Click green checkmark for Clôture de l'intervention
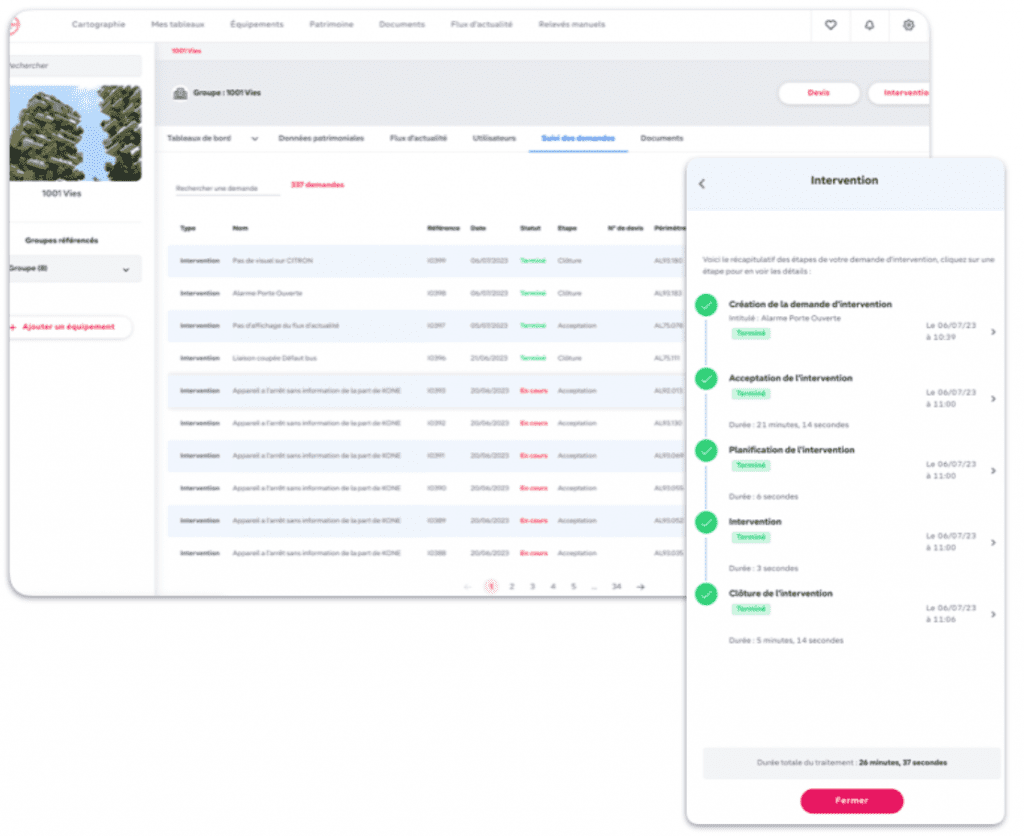This screenshot has width=1024, height=836. tap(707, 595)
